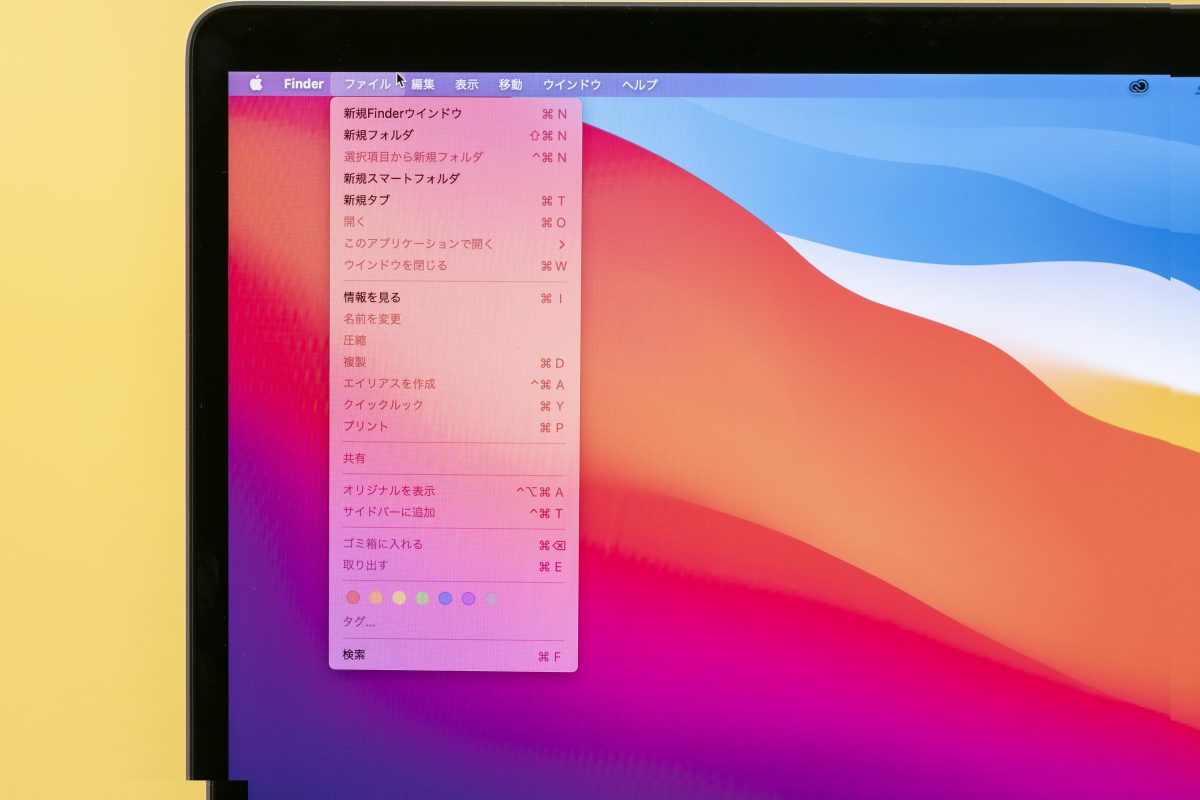
Task: Expand the このアプリケーションで開く submenu arrow
Action: pos(562,244)
